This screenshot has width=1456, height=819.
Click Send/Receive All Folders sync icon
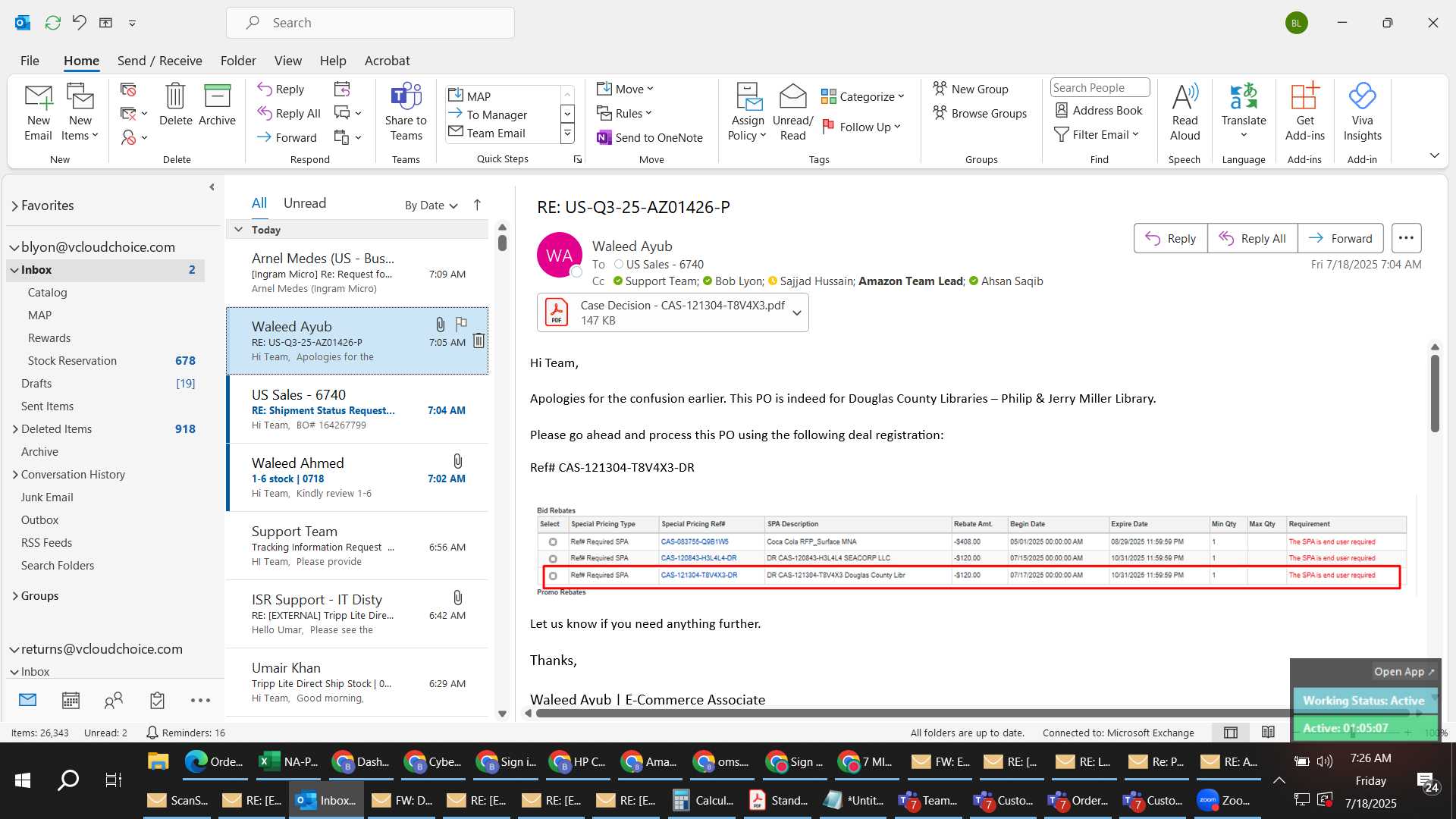52,23
